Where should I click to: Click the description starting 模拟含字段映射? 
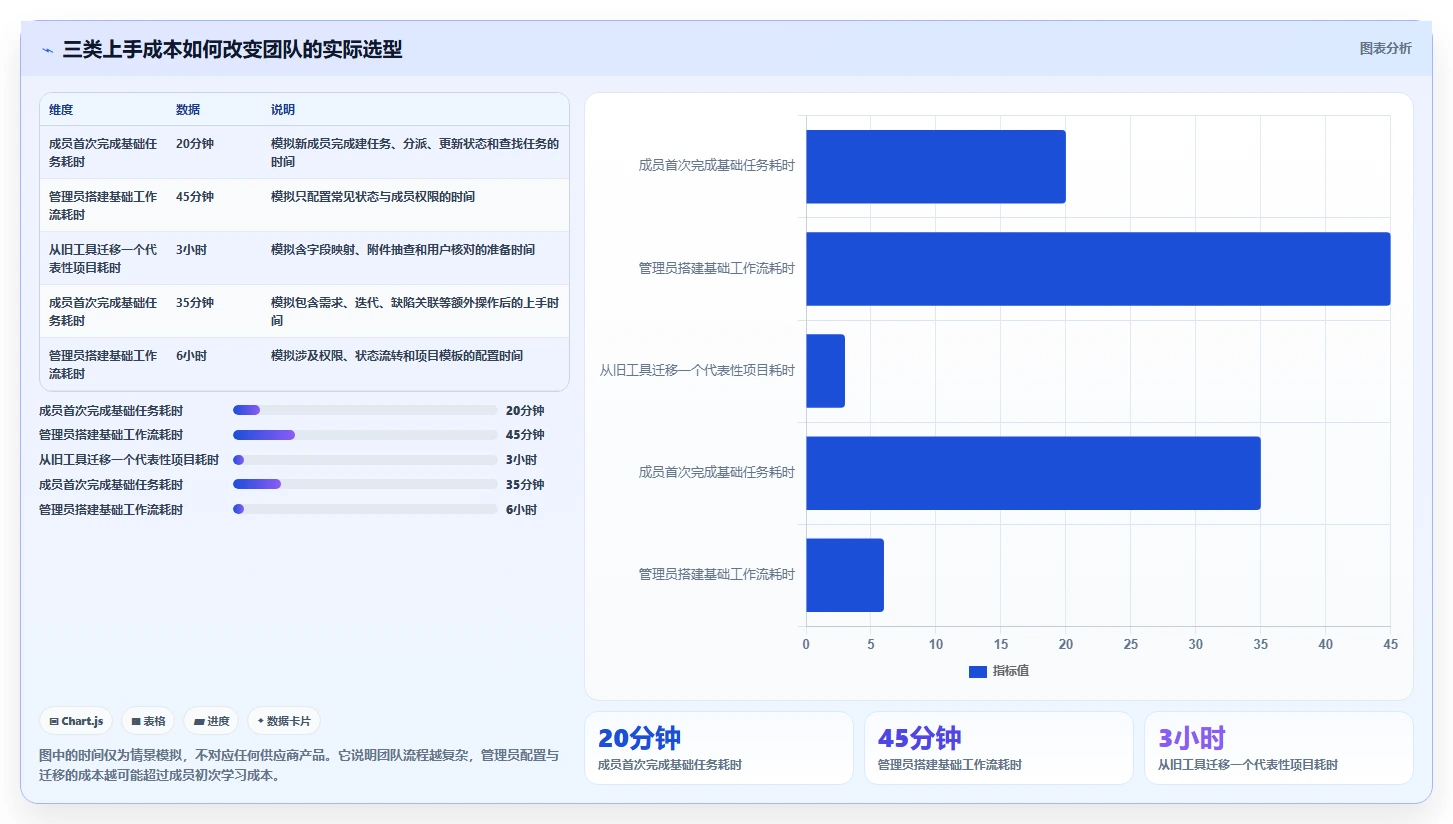click(403, 250)
